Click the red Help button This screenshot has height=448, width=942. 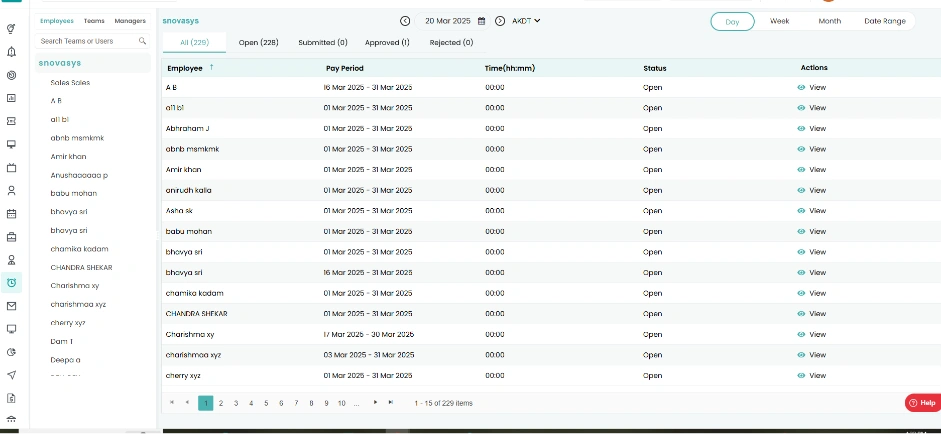[x=923, y=403]
